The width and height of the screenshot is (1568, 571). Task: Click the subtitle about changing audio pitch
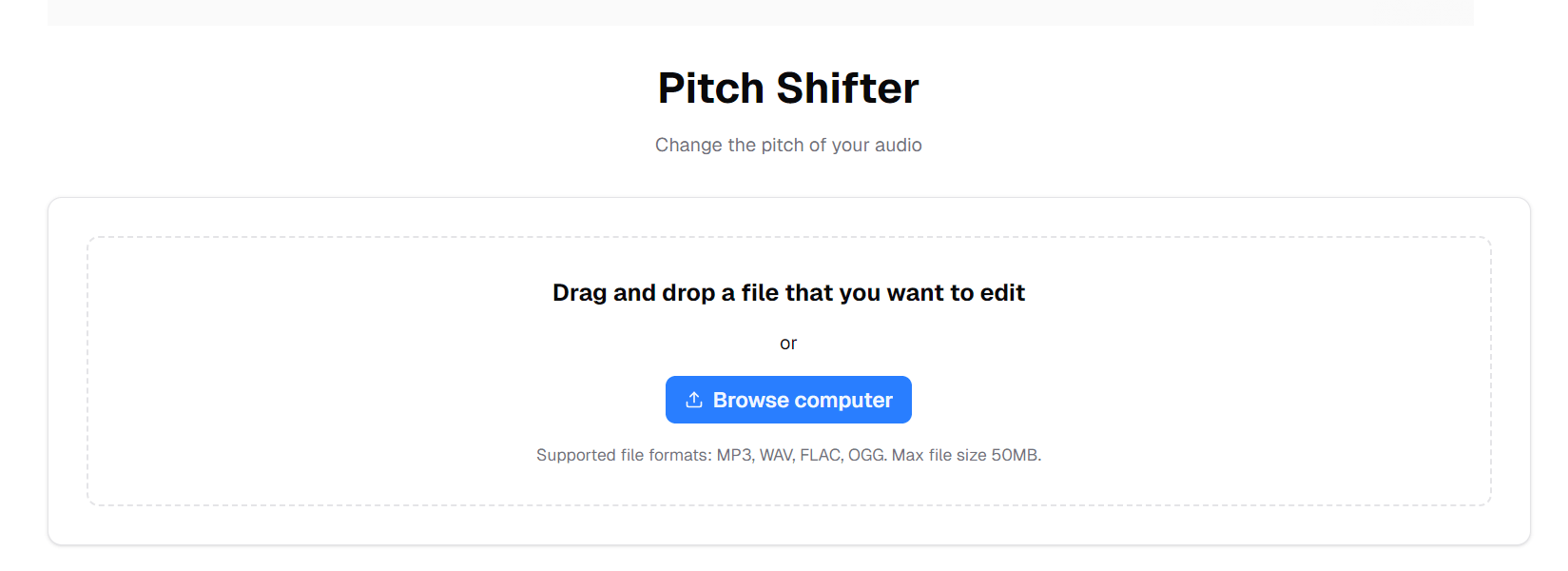[787, 145]
